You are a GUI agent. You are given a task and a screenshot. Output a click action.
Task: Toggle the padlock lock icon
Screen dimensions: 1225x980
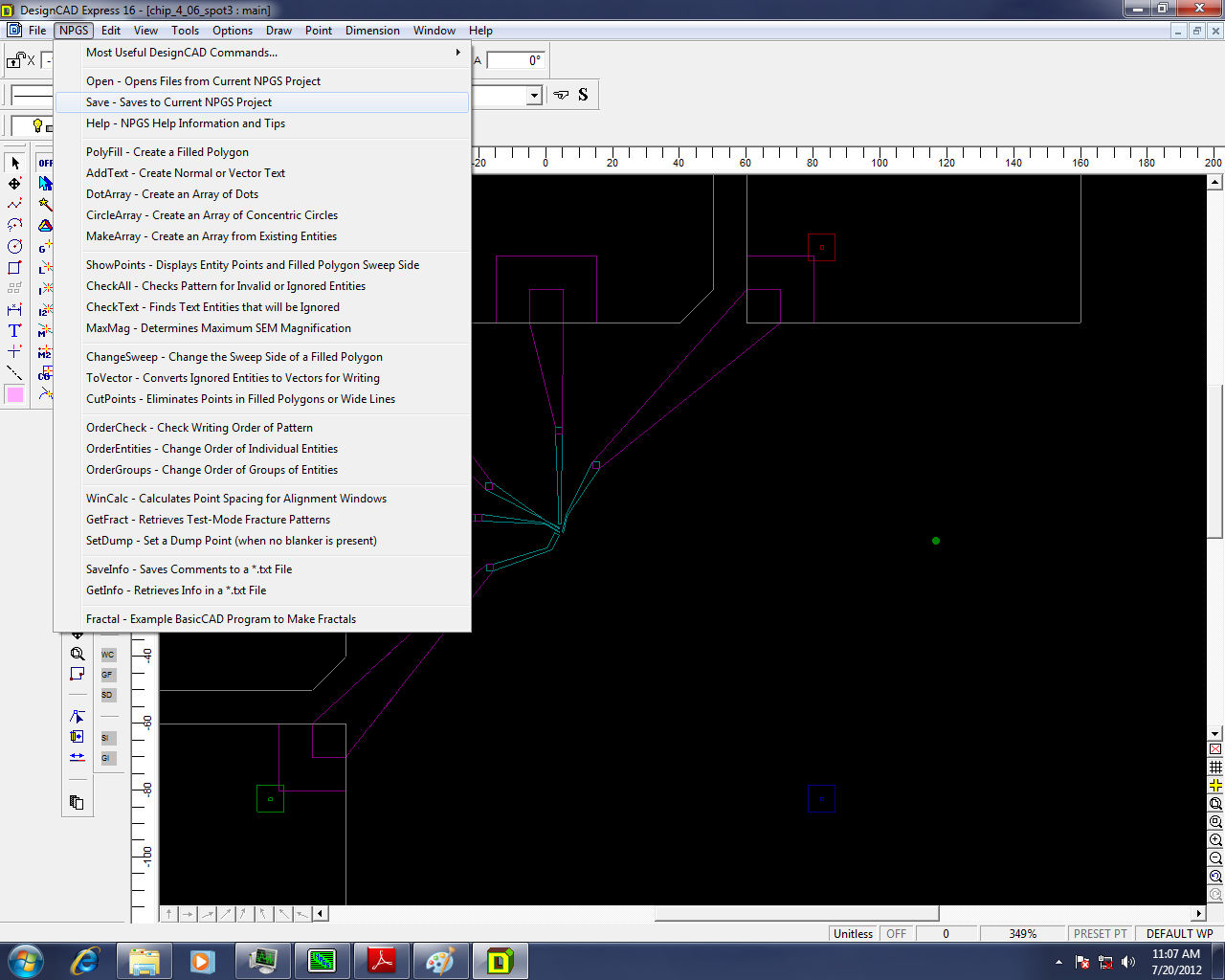16,60
